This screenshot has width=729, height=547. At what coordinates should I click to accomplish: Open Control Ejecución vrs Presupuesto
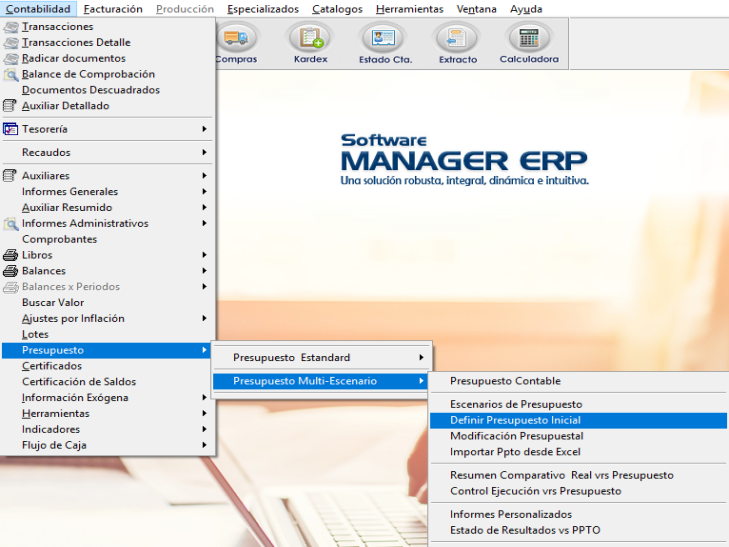pyautogui.click(x=578, y=491)
